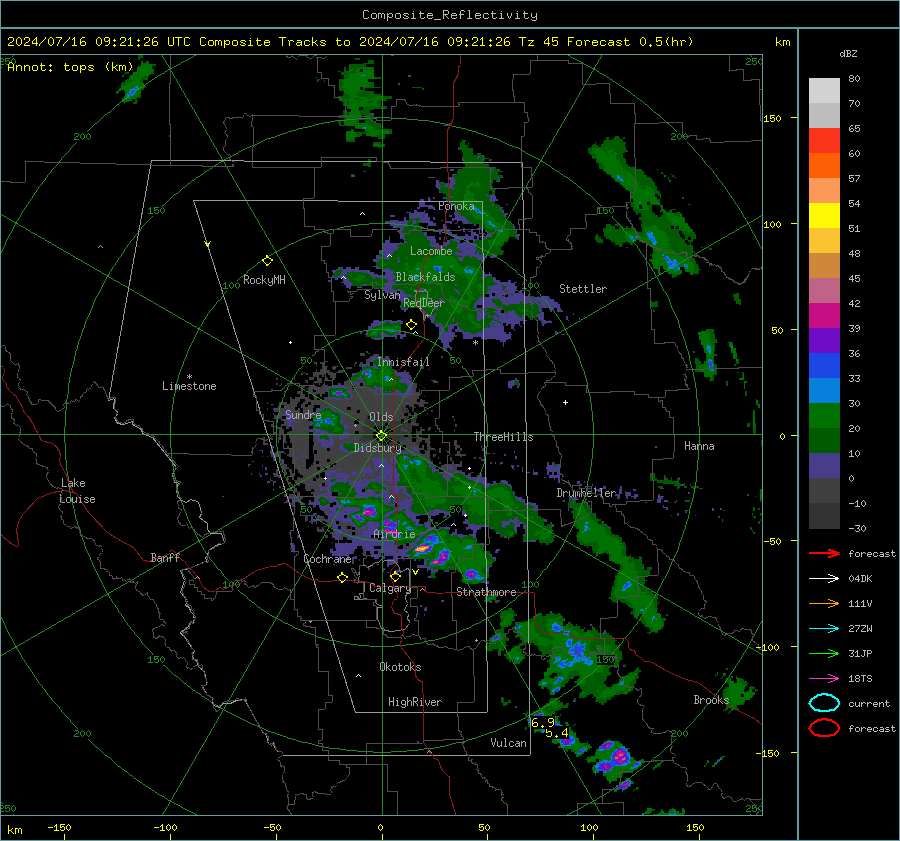Click the Lake Louise label
900x841 pixels.
[77, 491]
